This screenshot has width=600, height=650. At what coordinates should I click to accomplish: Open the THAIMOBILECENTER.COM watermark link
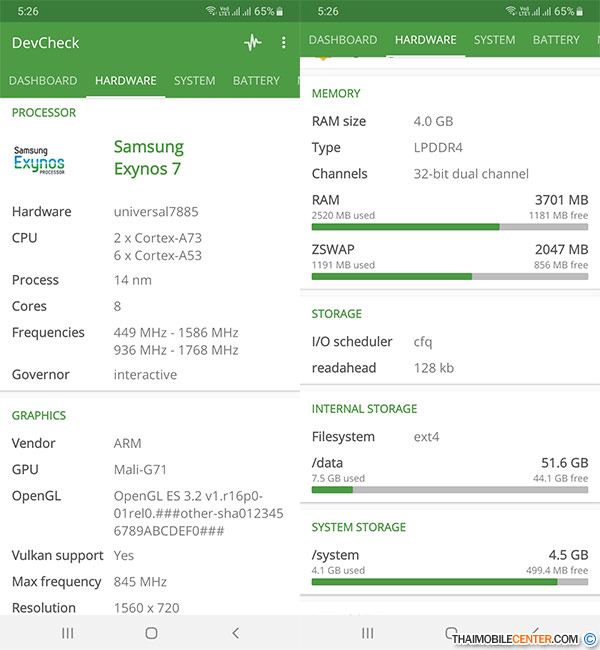[x=515, y=639]
